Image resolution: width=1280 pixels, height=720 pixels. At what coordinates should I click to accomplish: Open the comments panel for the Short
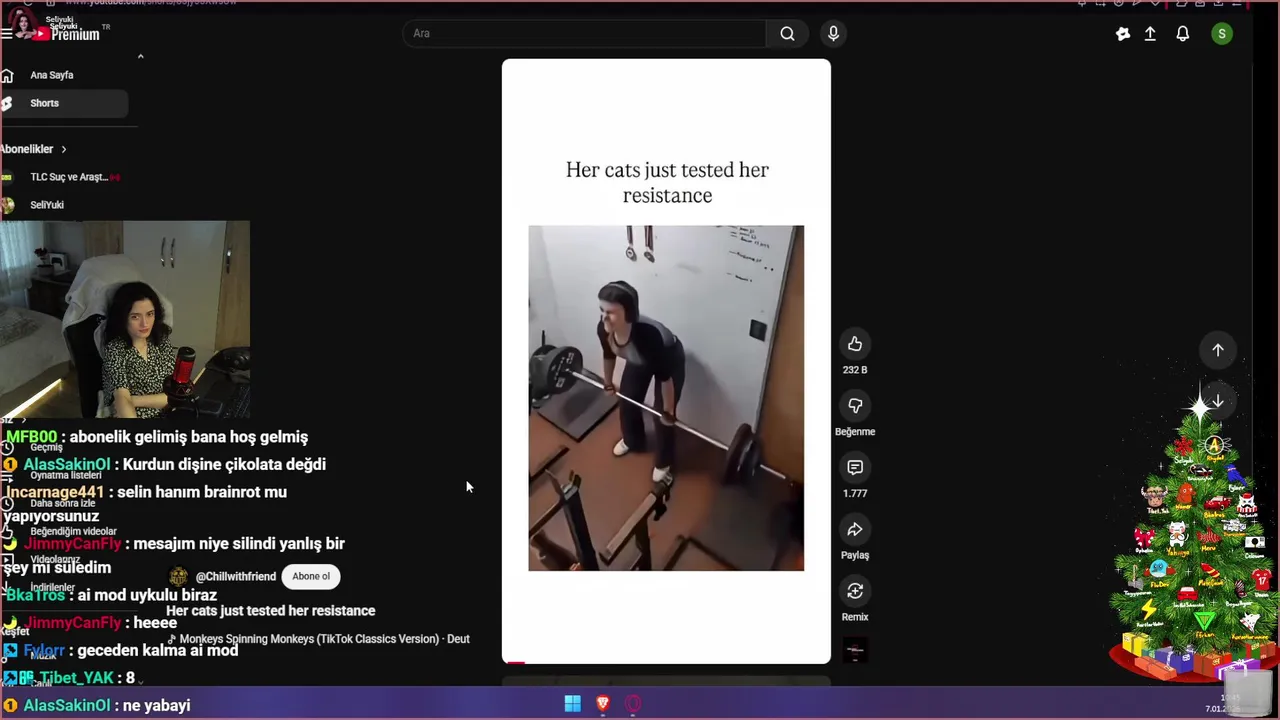[x=855, y=468]
